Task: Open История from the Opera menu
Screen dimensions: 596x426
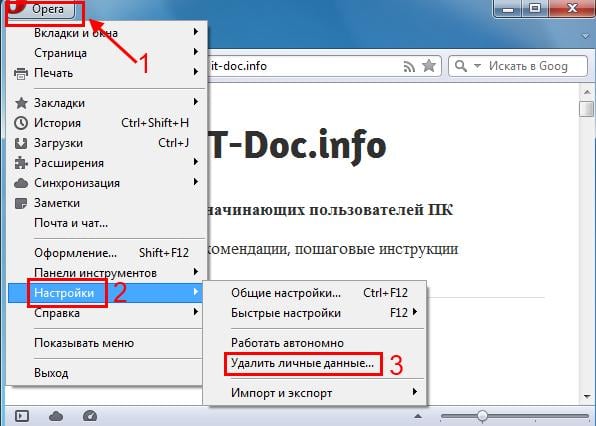Action: 107,123
